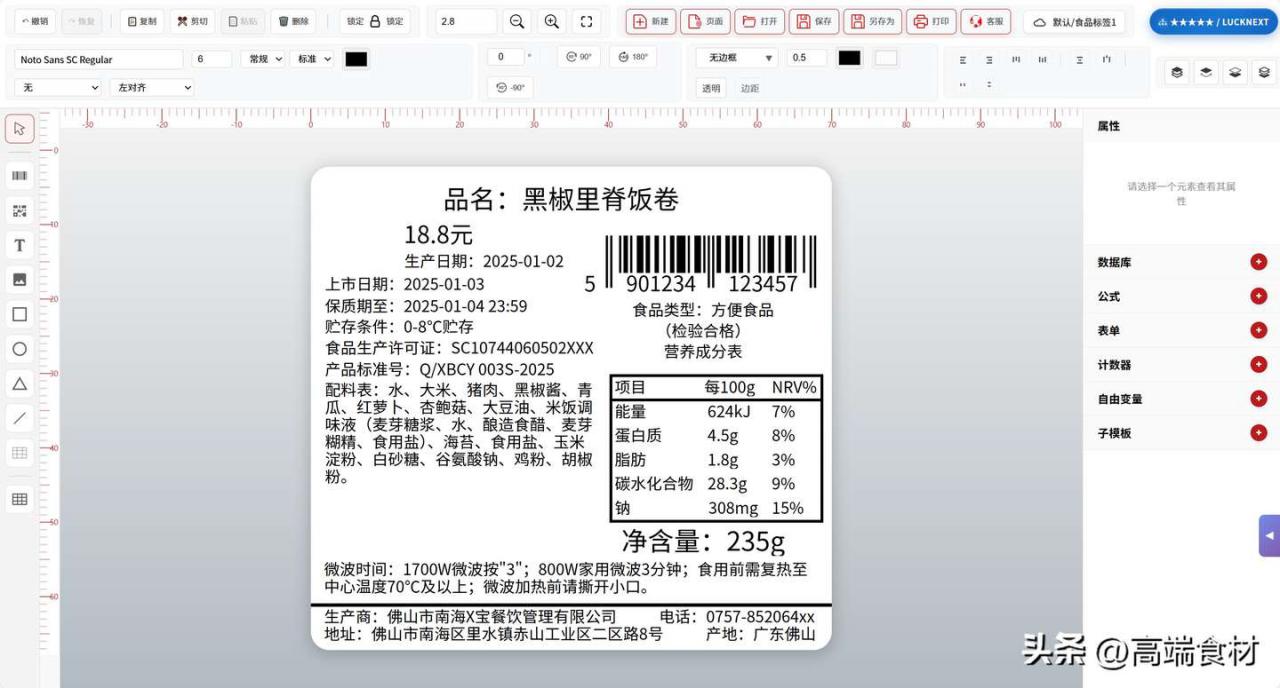This screenshot has width=1280, height=688.
Task: Select the table insertion tool
Action: click(18, 498)
